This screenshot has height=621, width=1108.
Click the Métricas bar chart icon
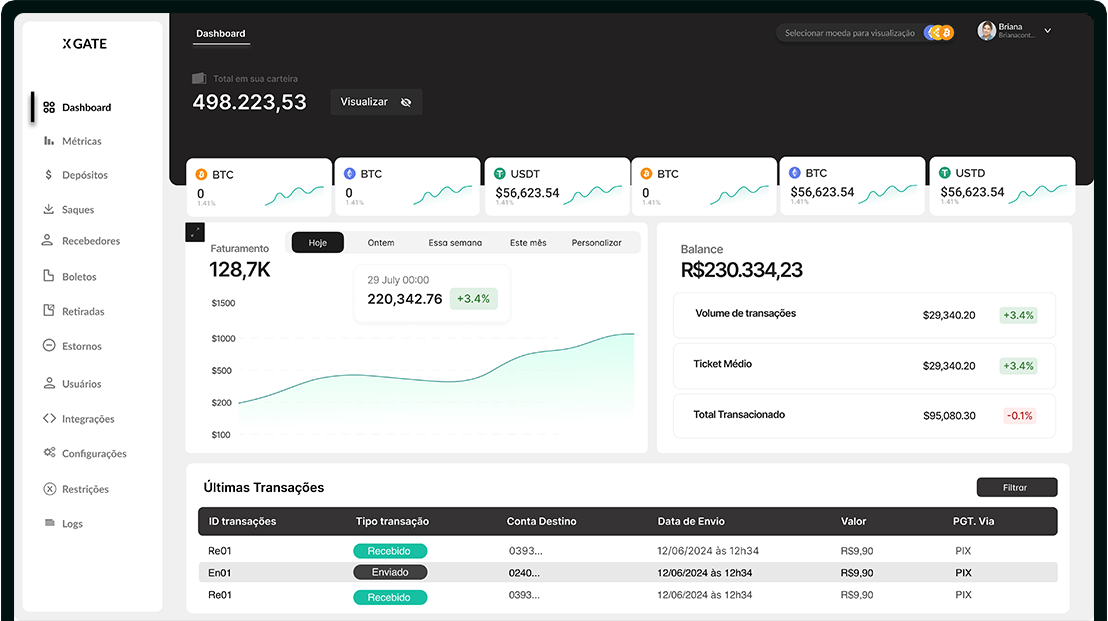click(x=48, y=141)
